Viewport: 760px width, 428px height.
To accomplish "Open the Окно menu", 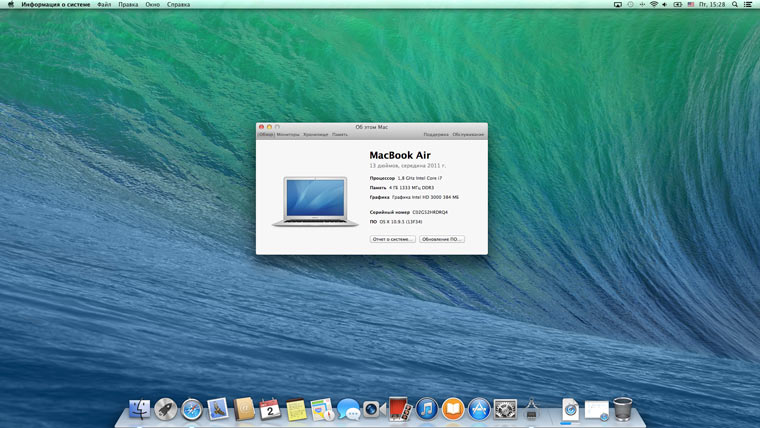I will tap(153, 4).
